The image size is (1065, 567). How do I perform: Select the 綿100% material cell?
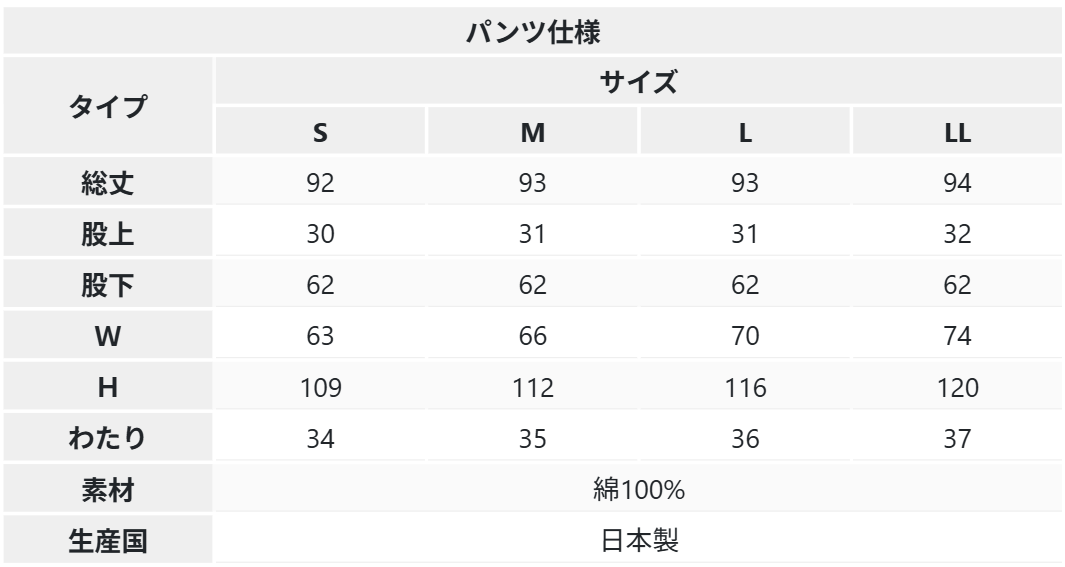[x=638, y=489]
